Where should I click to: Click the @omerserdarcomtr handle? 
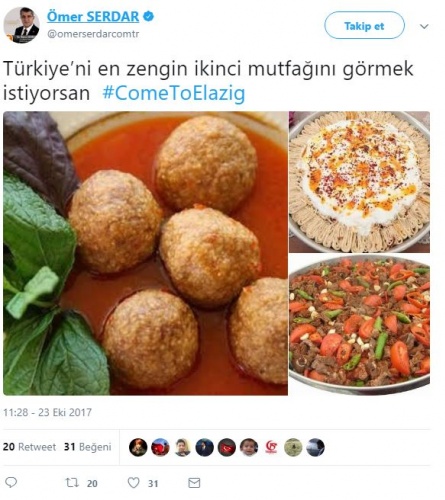93,34
